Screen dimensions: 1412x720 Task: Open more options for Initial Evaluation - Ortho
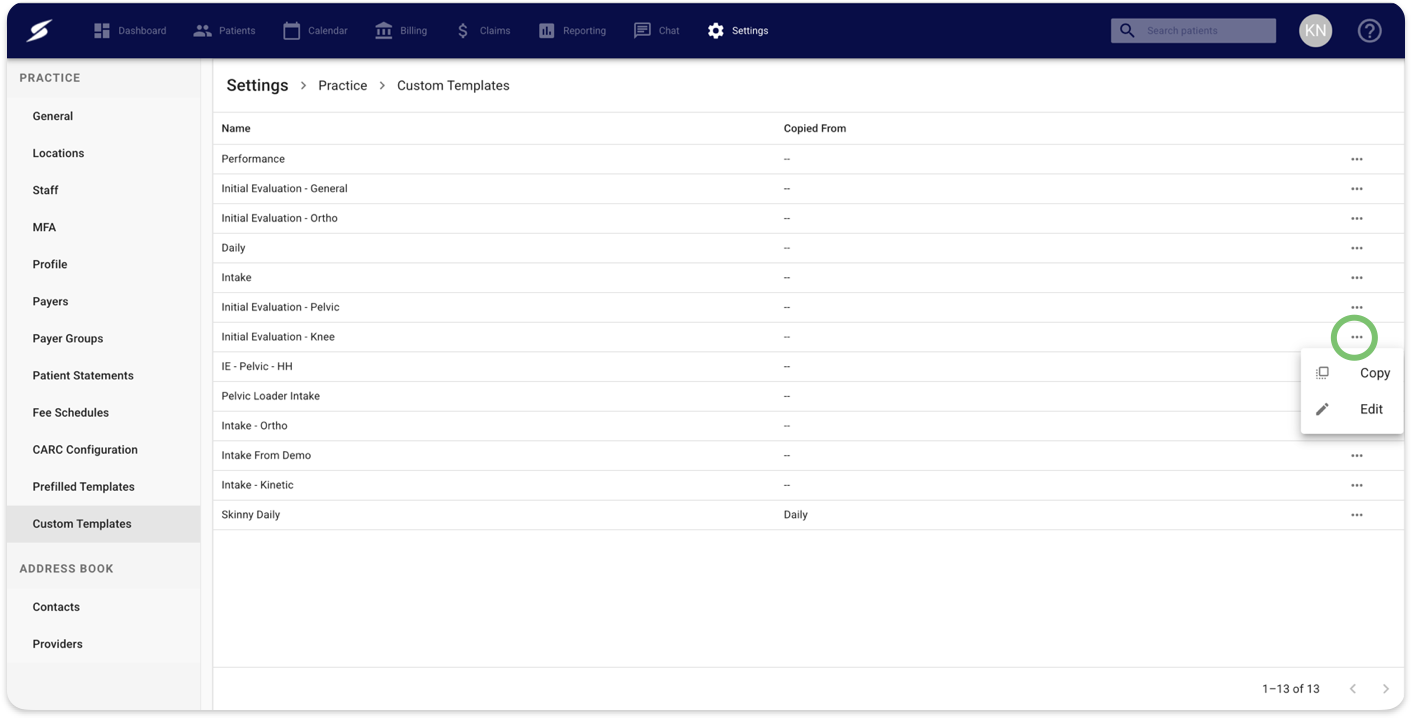coord(1356,218)
